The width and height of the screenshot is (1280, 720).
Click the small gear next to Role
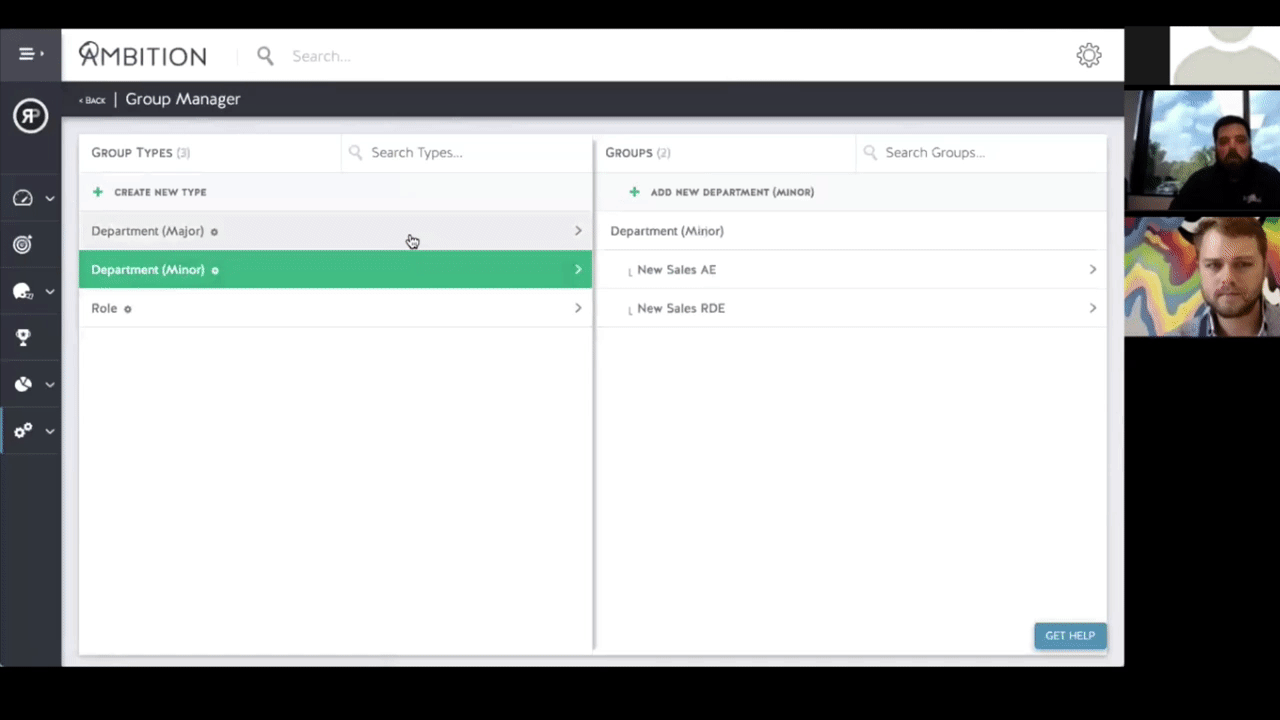pyautogui.click(x=127, y=309)
